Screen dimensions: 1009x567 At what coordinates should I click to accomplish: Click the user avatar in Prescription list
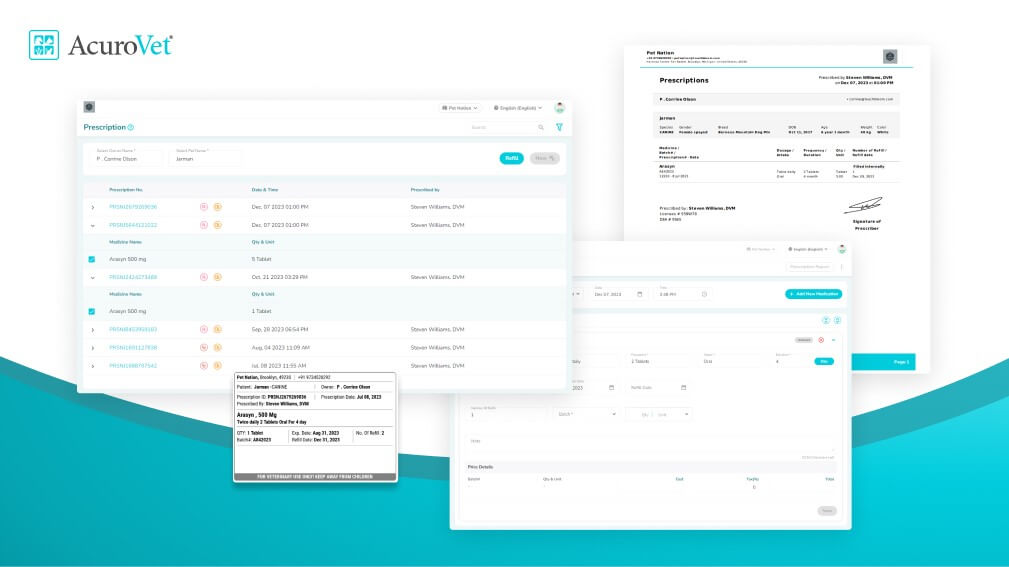tap(559, 107)
